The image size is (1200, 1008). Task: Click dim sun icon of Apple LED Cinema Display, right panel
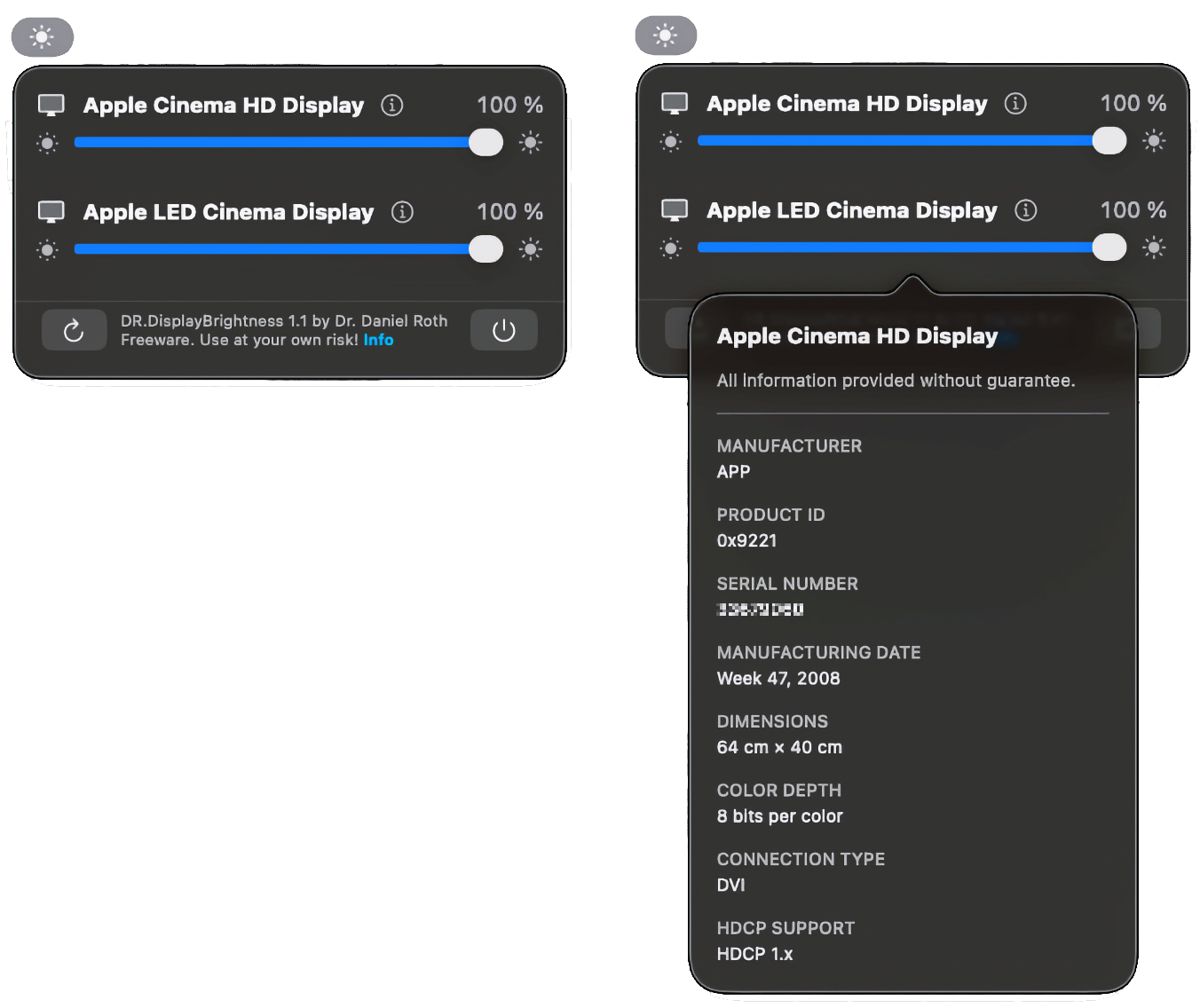(x=671, y=248)
